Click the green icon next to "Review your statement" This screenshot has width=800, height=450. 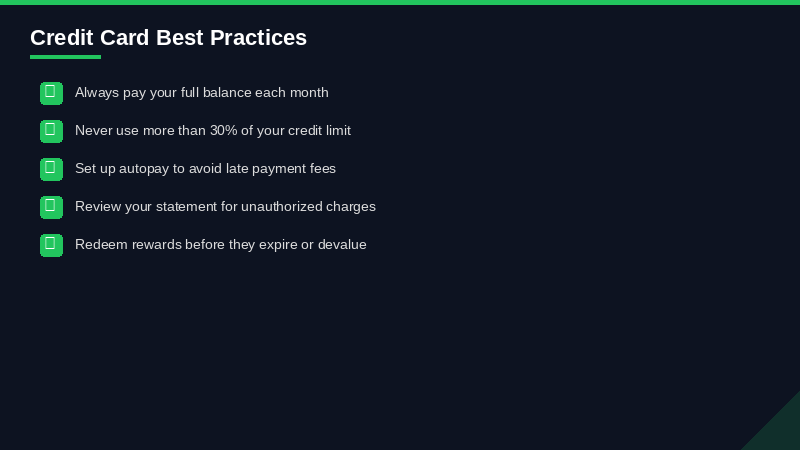point(51,207)
